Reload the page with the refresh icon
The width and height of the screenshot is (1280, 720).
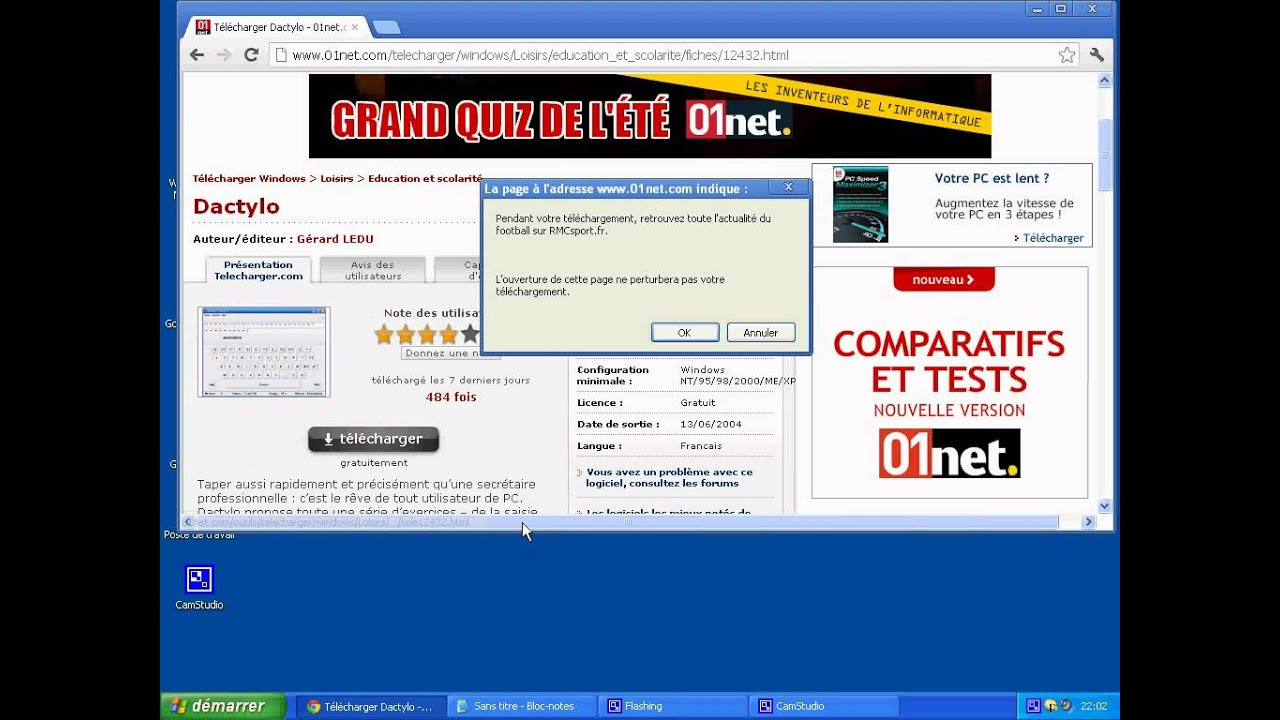(251, 55)
